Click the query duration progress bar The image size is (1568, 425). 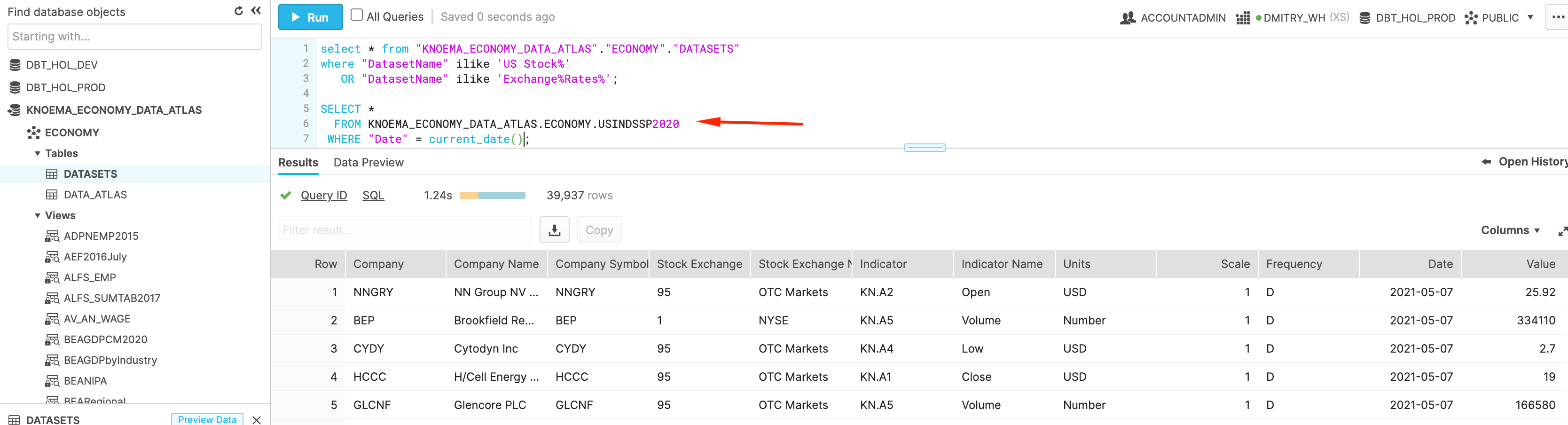(492, 196)
